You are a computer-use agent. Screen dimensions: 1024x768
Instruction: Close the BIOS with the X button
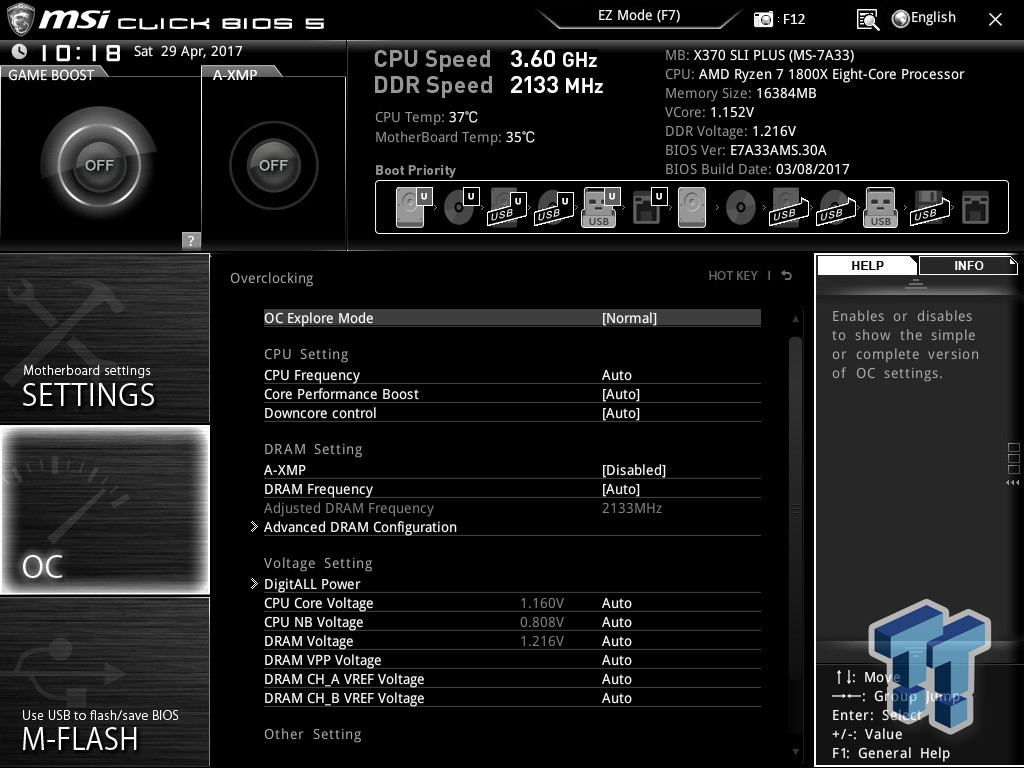click(x=995, y=20)
